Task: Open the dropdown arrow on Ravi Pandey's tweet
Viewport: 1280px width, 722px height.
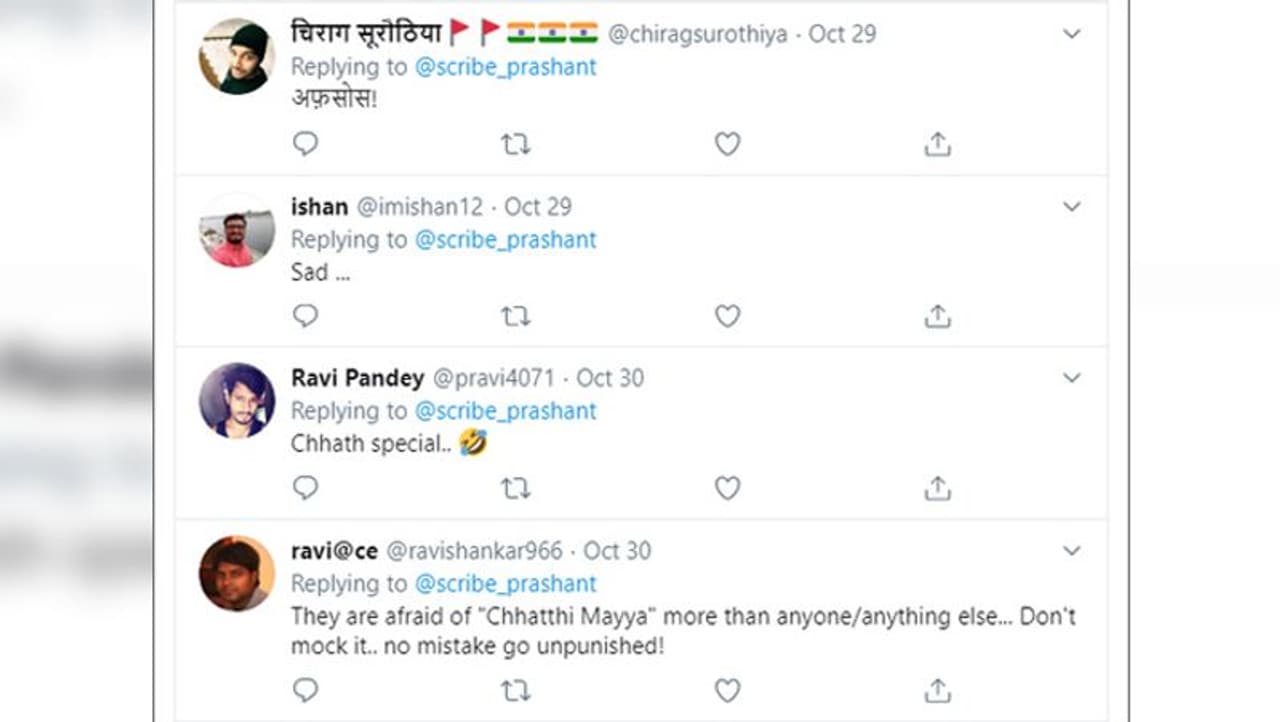Action: tap(1071, 378)
